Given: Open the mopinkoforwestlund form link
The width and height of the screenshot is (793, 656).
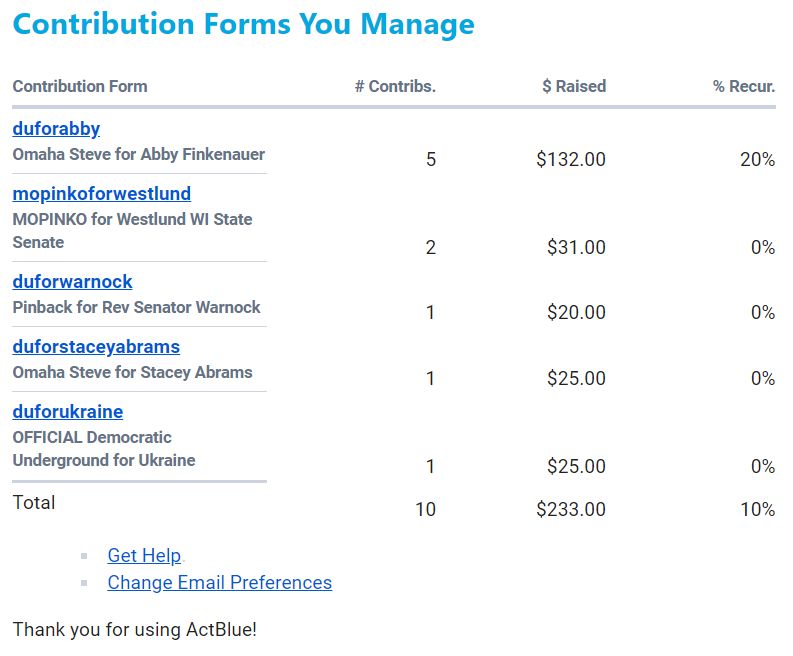Looking at the screenshot, I should tap(101, 194).
